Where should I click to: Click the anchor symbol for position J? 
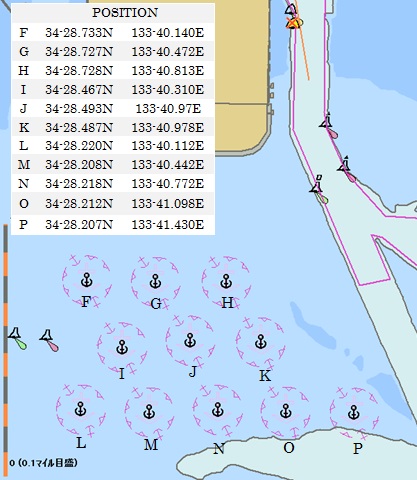click(x=190, y=340)
